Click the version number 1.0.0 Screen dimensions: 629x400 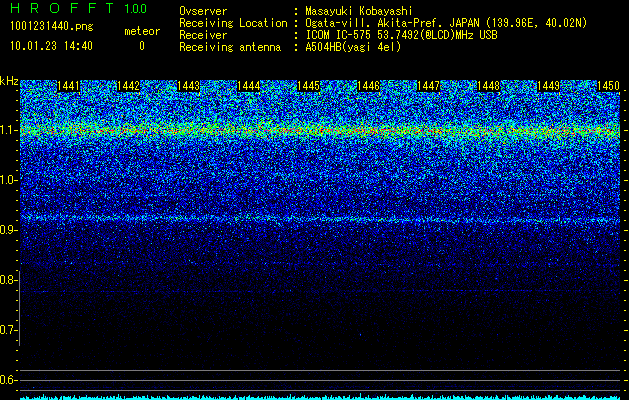tap(136, 8)
